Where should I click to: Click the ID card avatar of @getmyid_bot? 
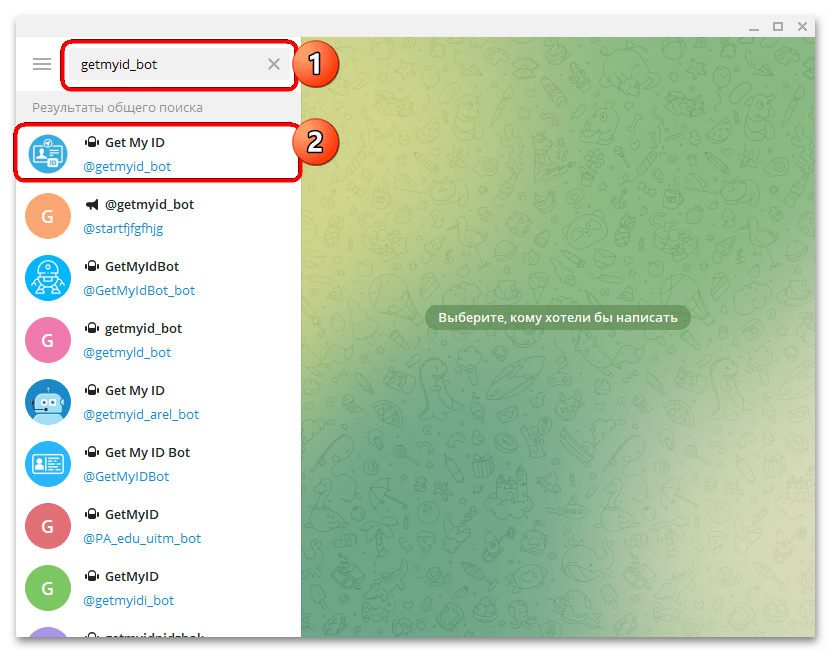click(x=48, y=154)
